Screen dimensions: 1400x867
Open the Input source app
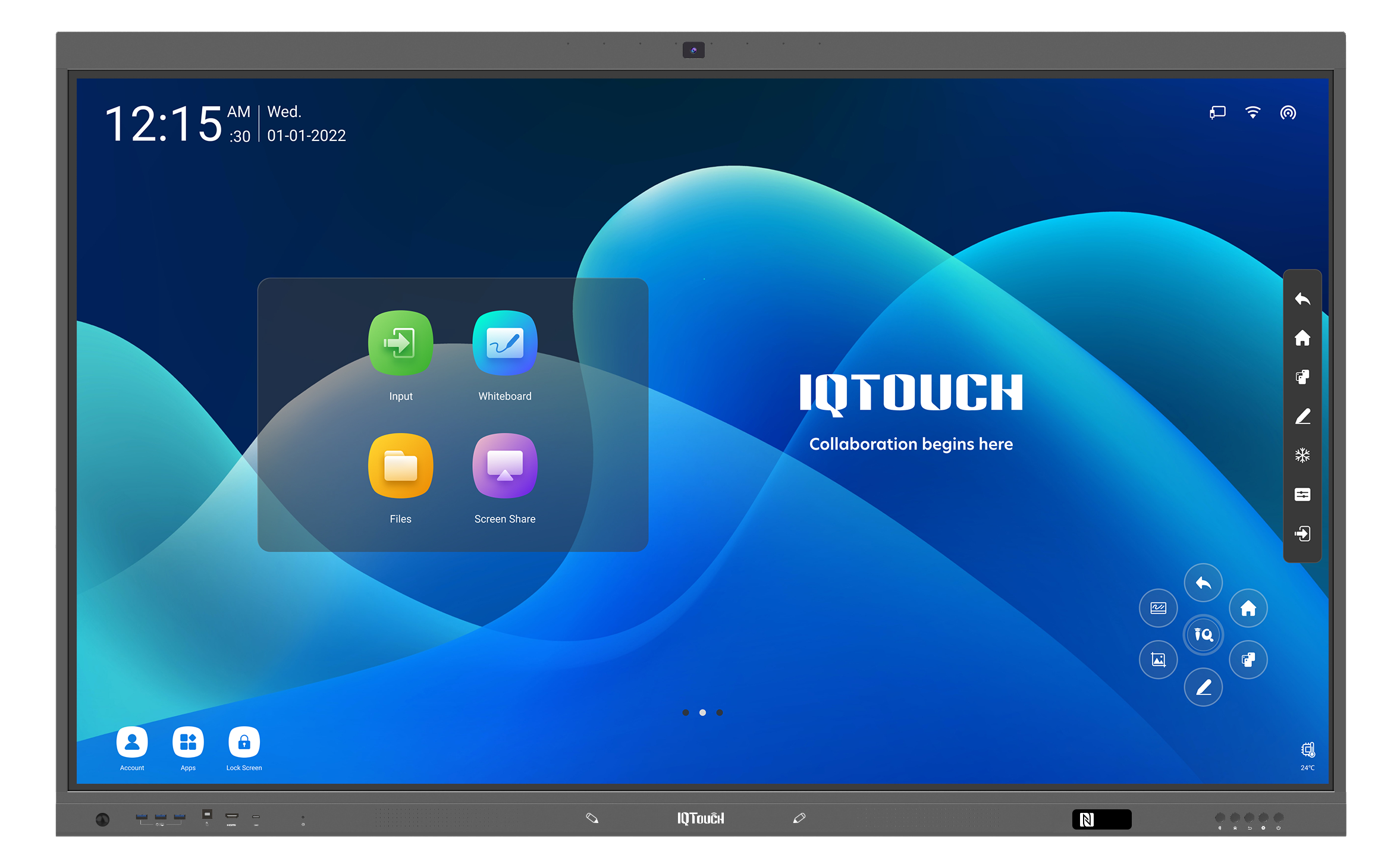tap(400, 343)
